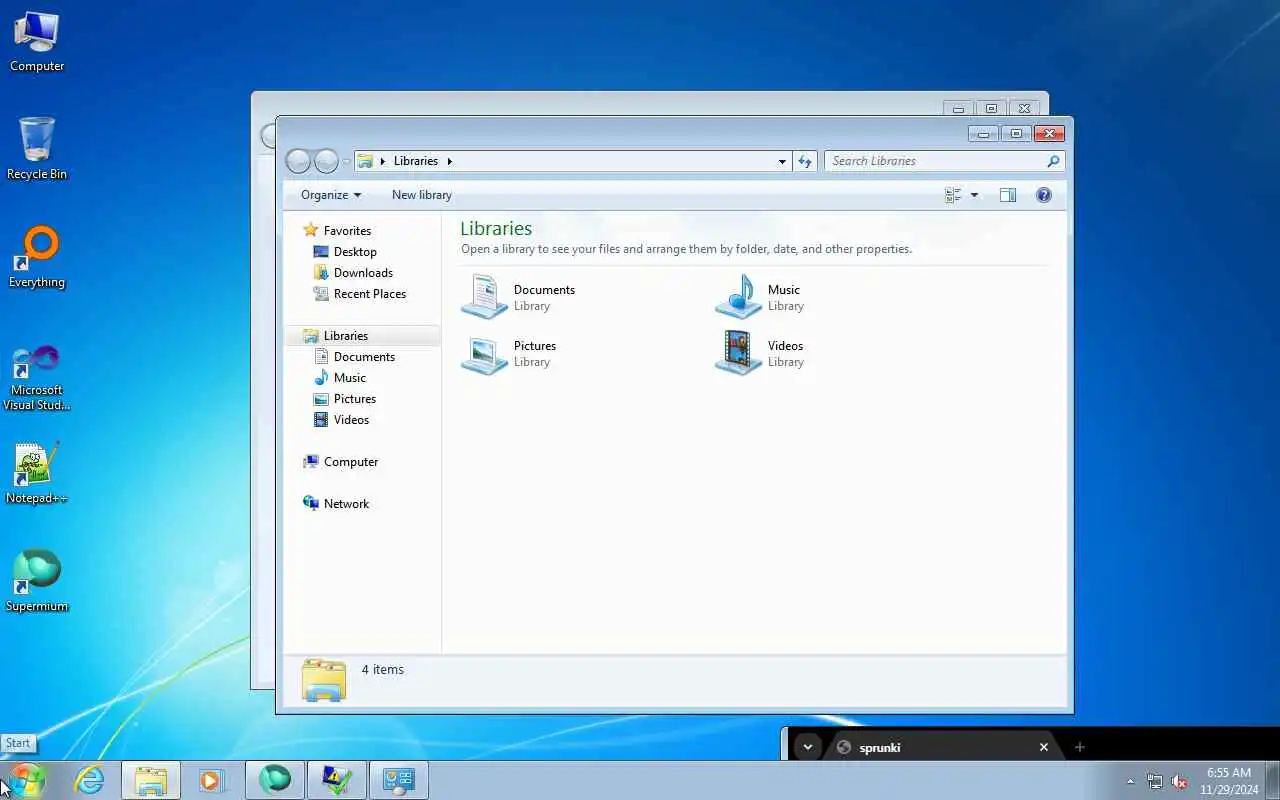Image resolution: width=1280 pixels, height=800 pixels.
Task: Open a new browser tab with plus
Action: [x=1079, y=747]
